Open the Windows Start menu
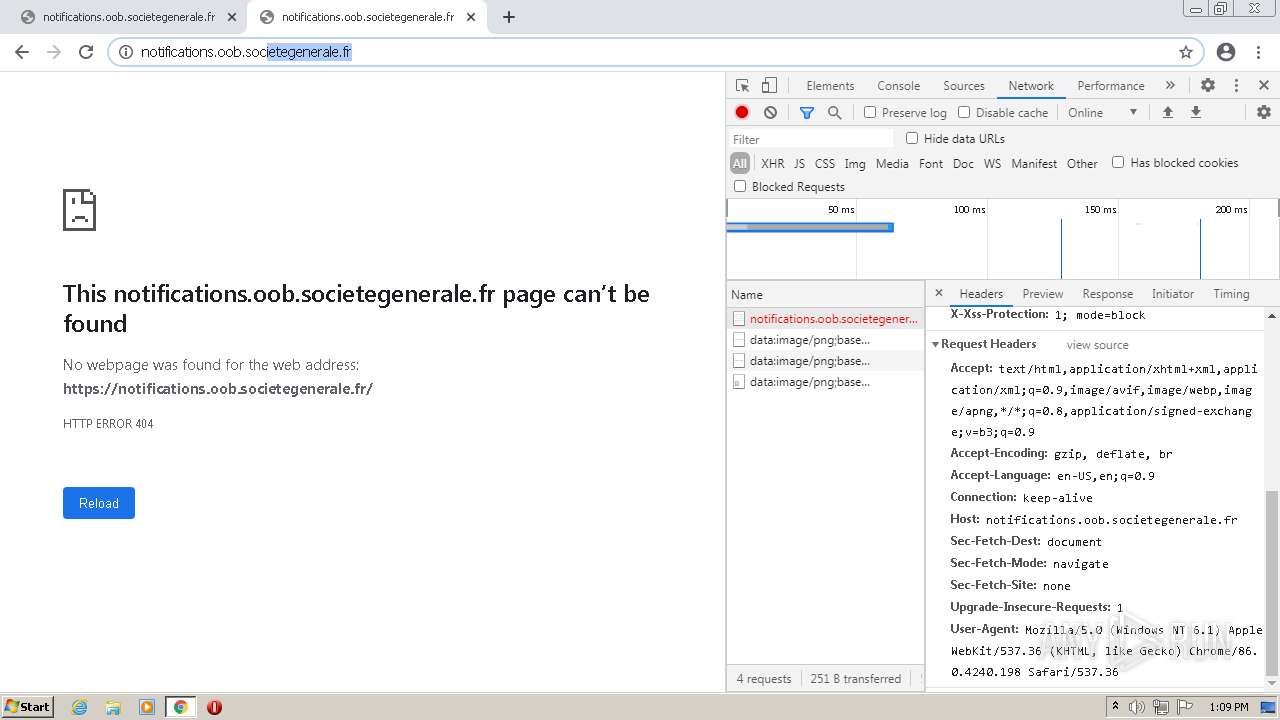Viewport: 1280px width, 720px height. tap(27, 707)
